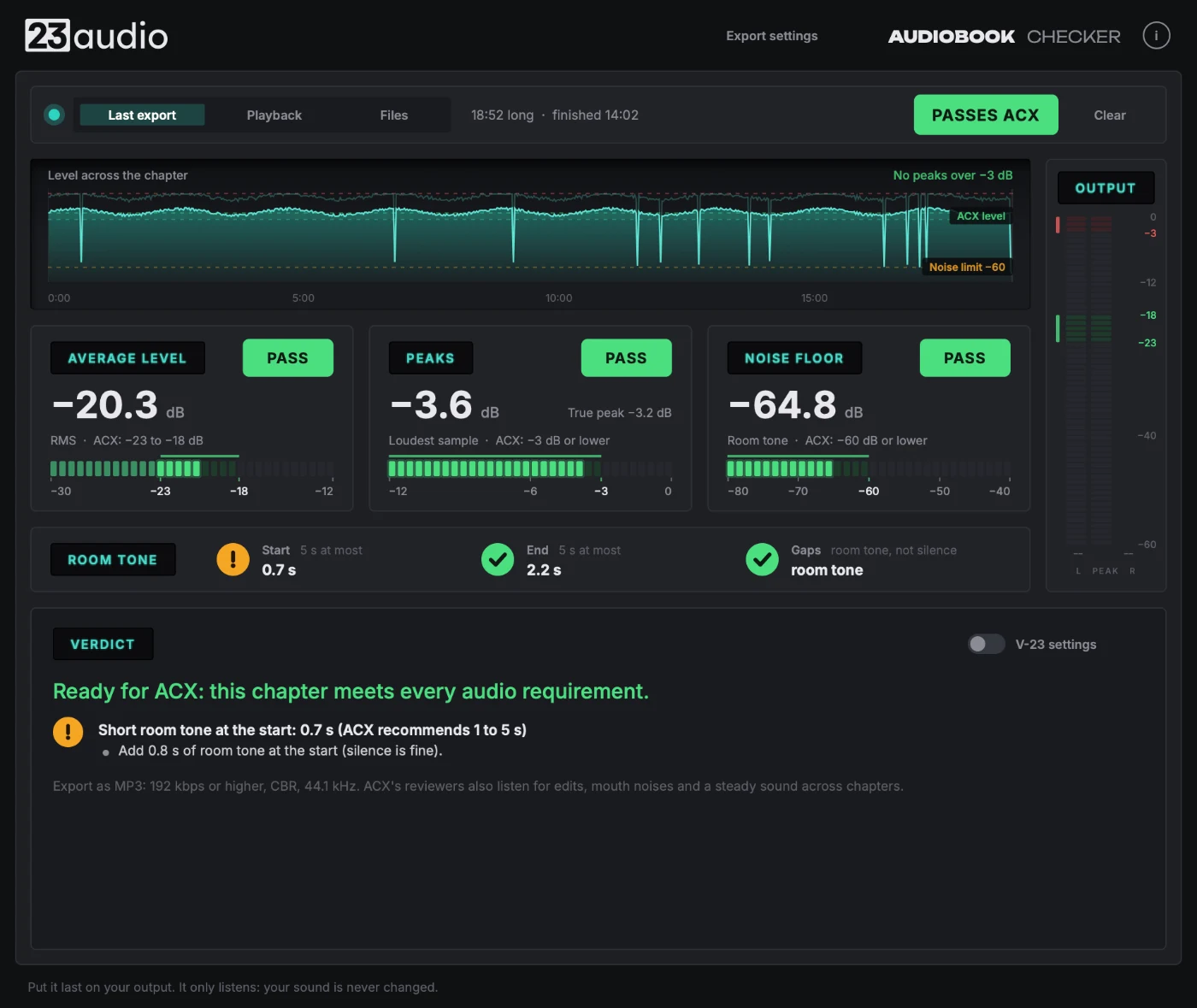Open the info circle icon
Viewport: 1197px width, 1008px height.
(1156, 36)
